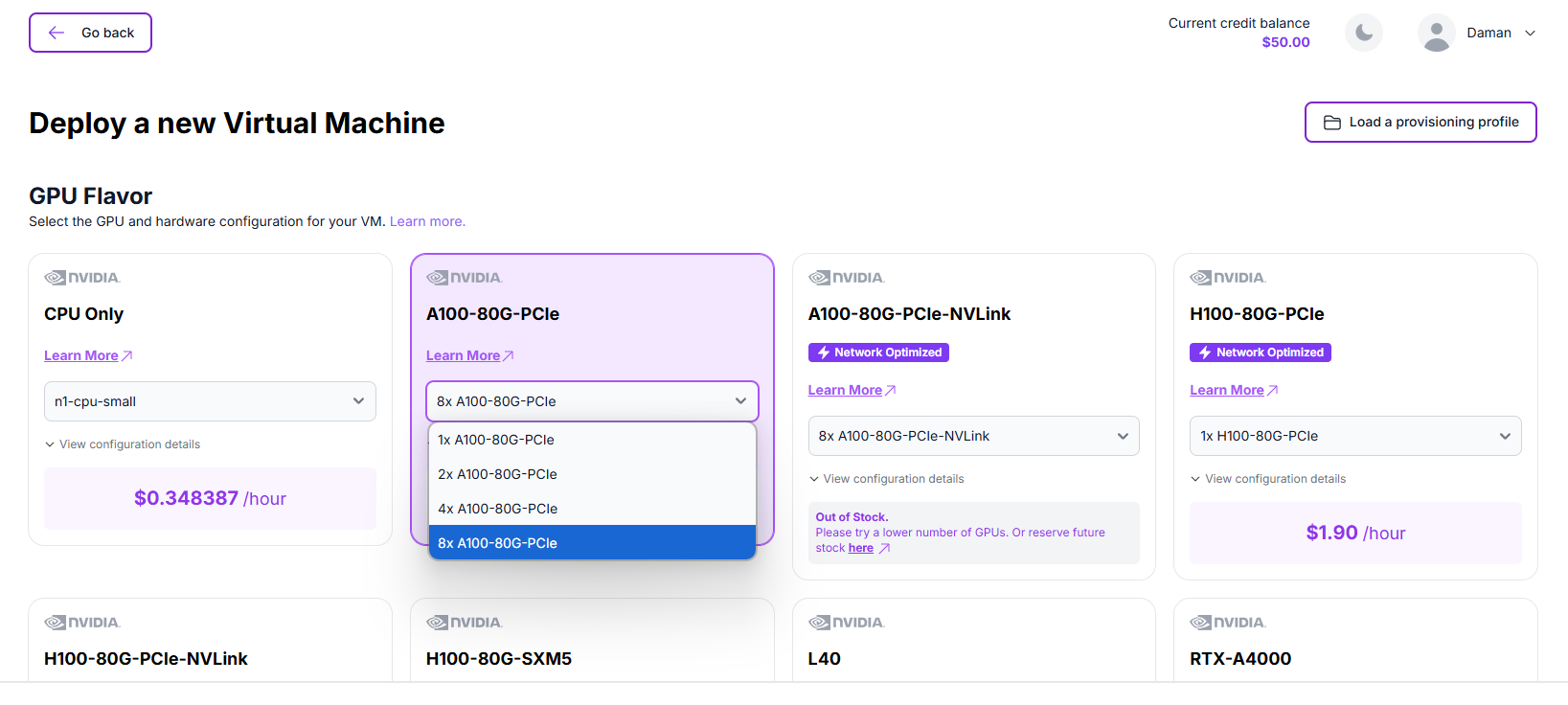1568x705 pixels.
Task: Toggle dark mode with the moon icon
Action: (1364, 33)
